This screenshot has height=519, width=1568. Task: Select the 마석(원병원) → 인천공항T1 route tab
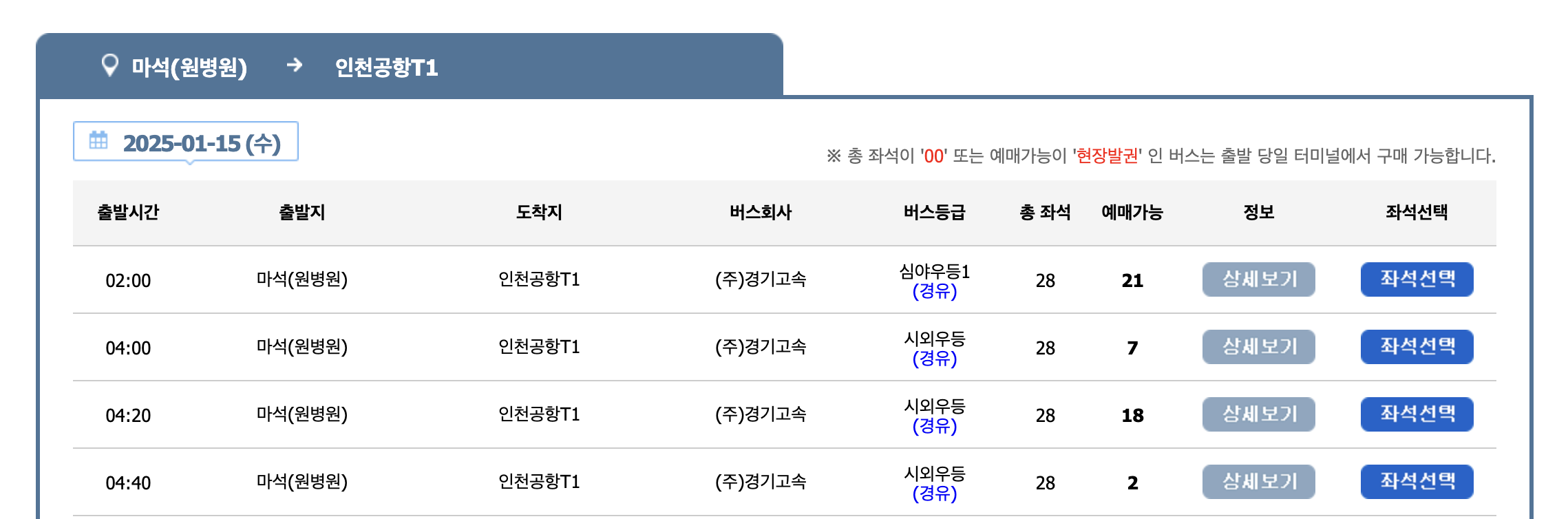pos(275,66)
